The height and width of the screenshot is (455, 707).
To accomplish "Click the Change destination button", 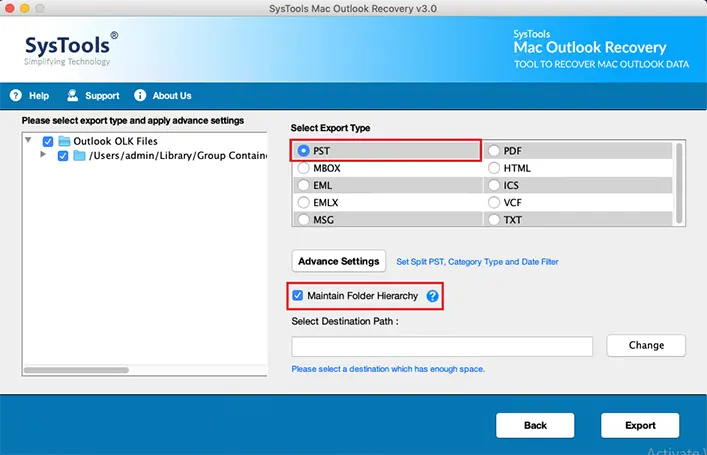I will tap(646, 345).
